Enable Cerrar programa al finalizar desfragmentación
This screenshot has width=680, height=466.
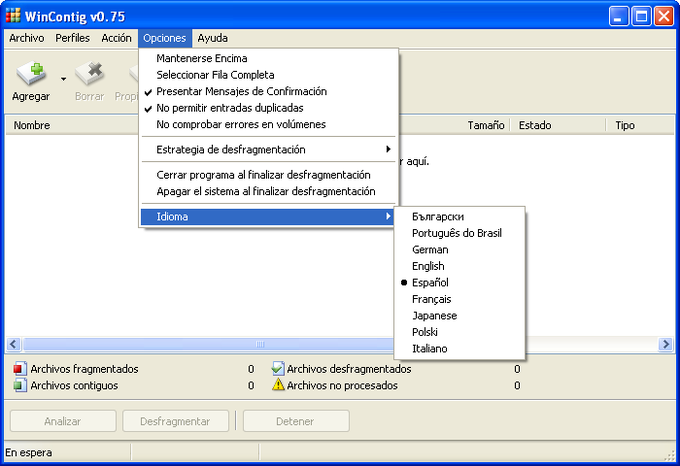coord(269,175)
